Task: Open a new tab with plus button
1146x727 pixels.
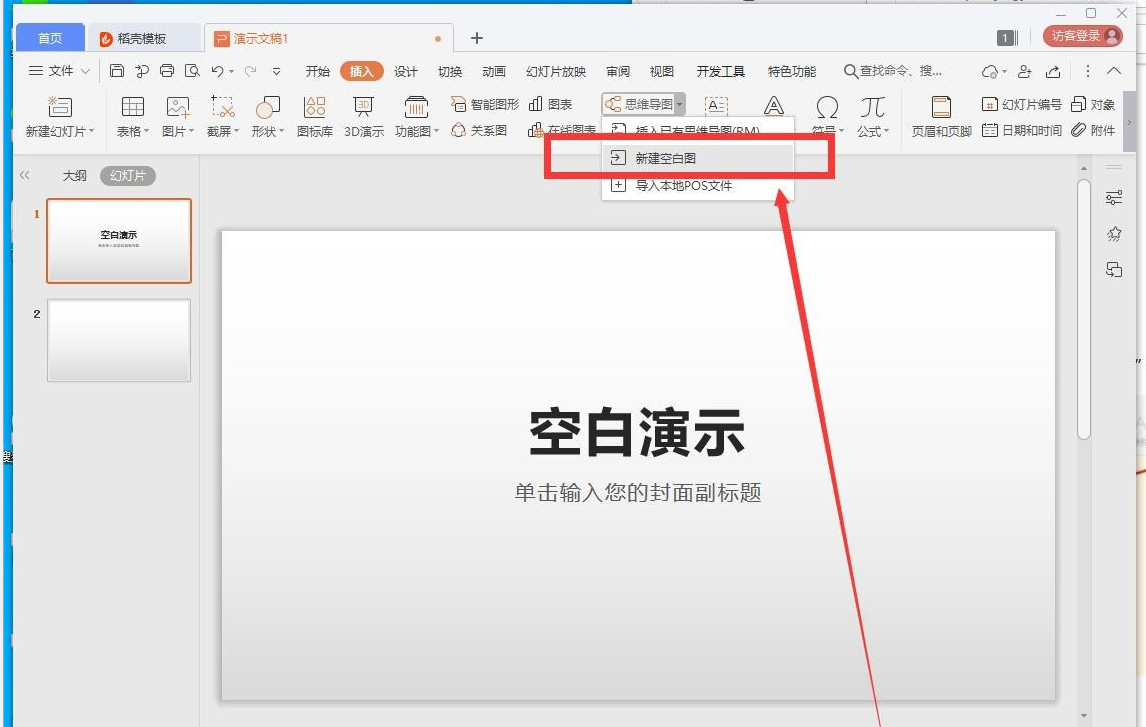Action: [x=477, y=38]
